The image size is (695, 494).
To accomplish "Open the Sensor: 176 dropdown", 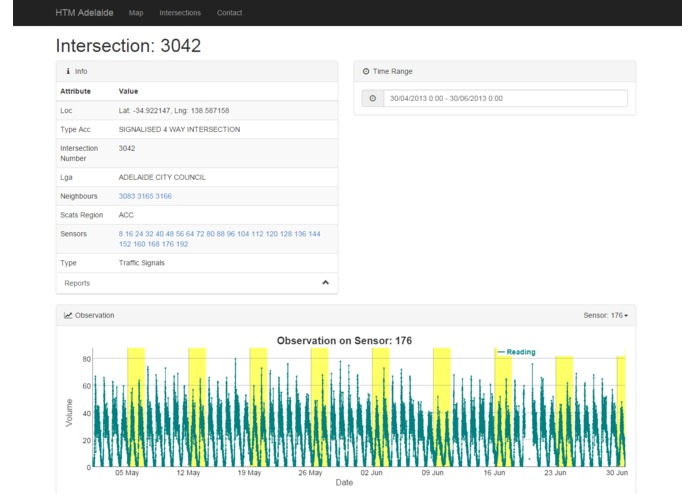I will pos(605,315).
